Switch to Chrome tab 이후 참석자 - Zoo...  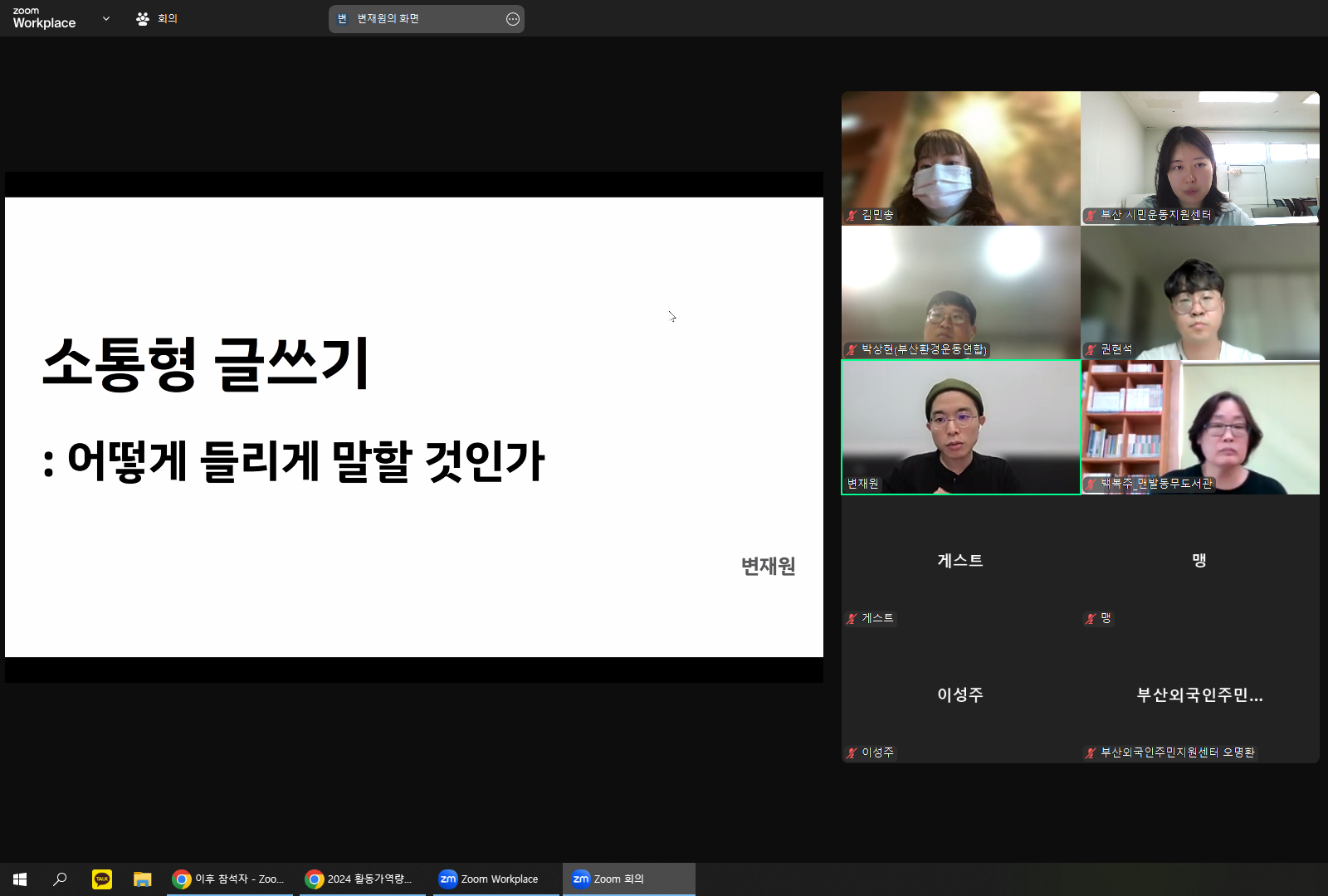(x=229, y=879)
